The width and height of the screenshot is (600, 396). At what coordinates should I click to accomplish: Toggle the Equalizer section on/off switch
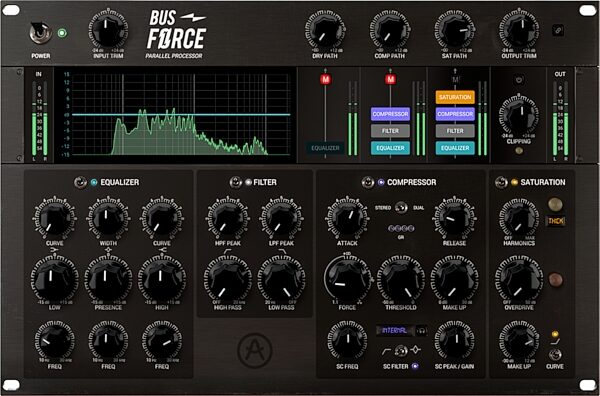pos(81,182)
